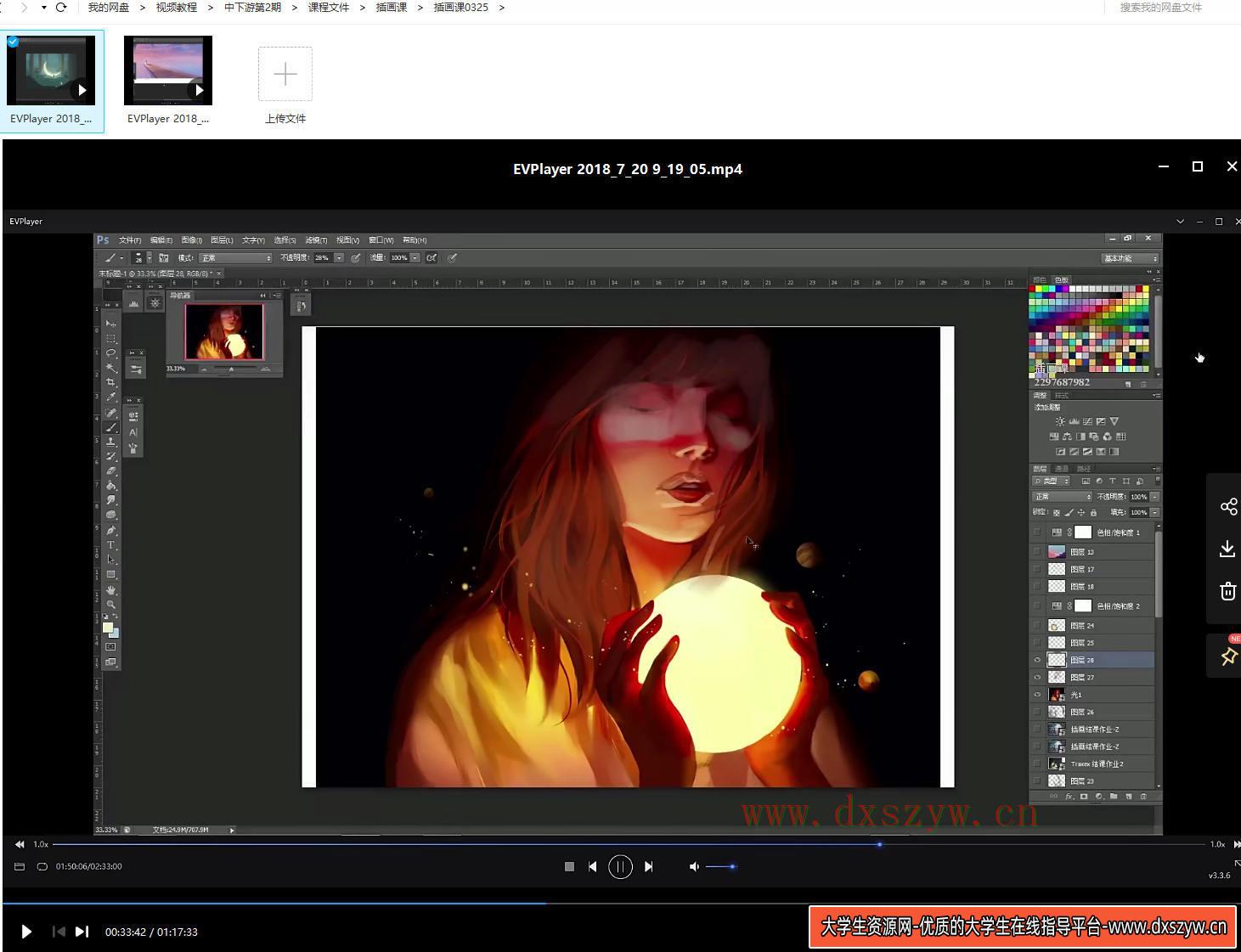Open the brush 模式 blend mode dropdown
Image resolution: width=1241 pixels, height=952 pixels.
coord(236,258)
